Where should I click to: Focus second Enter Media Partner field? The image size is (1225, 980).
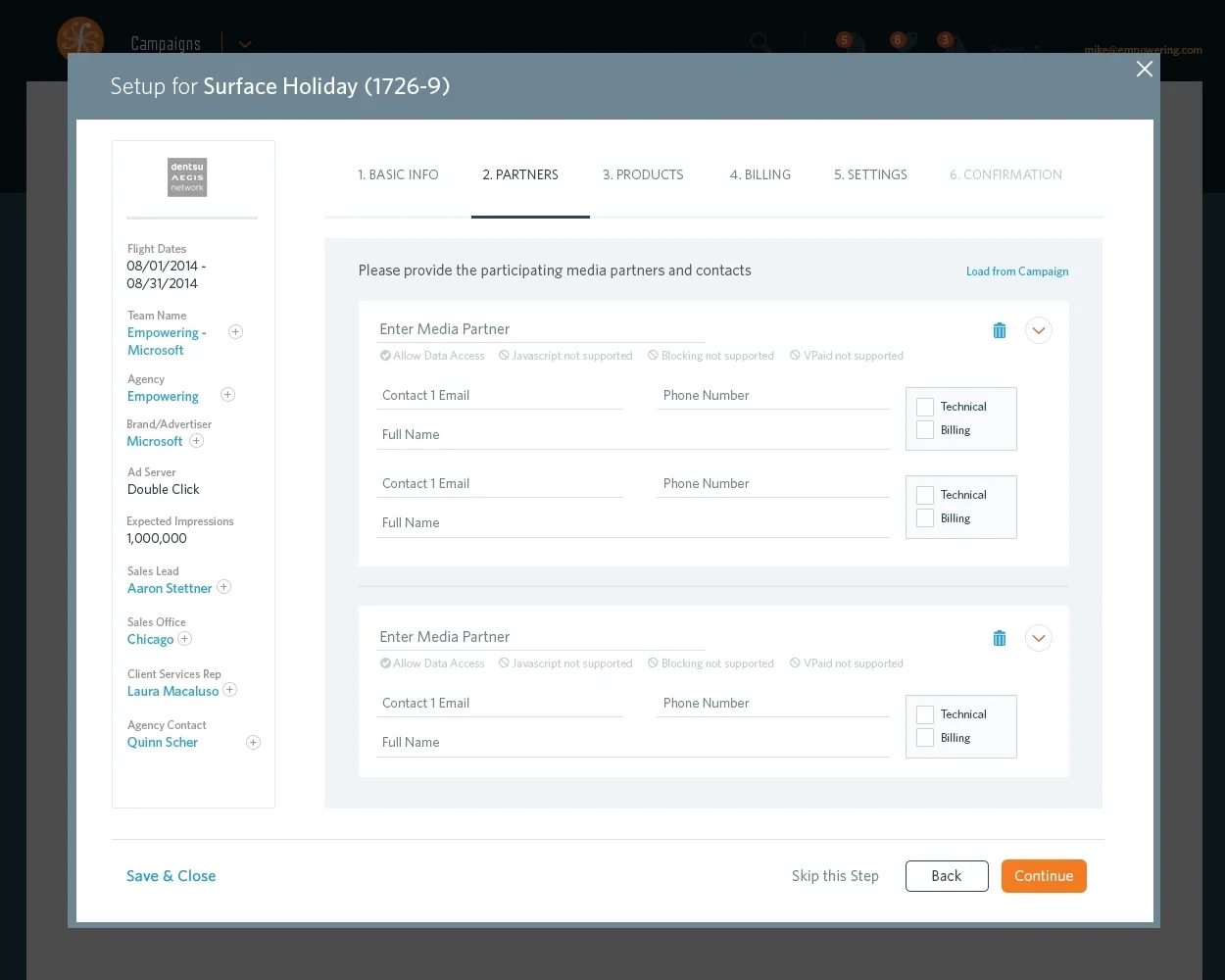[541, 637]
